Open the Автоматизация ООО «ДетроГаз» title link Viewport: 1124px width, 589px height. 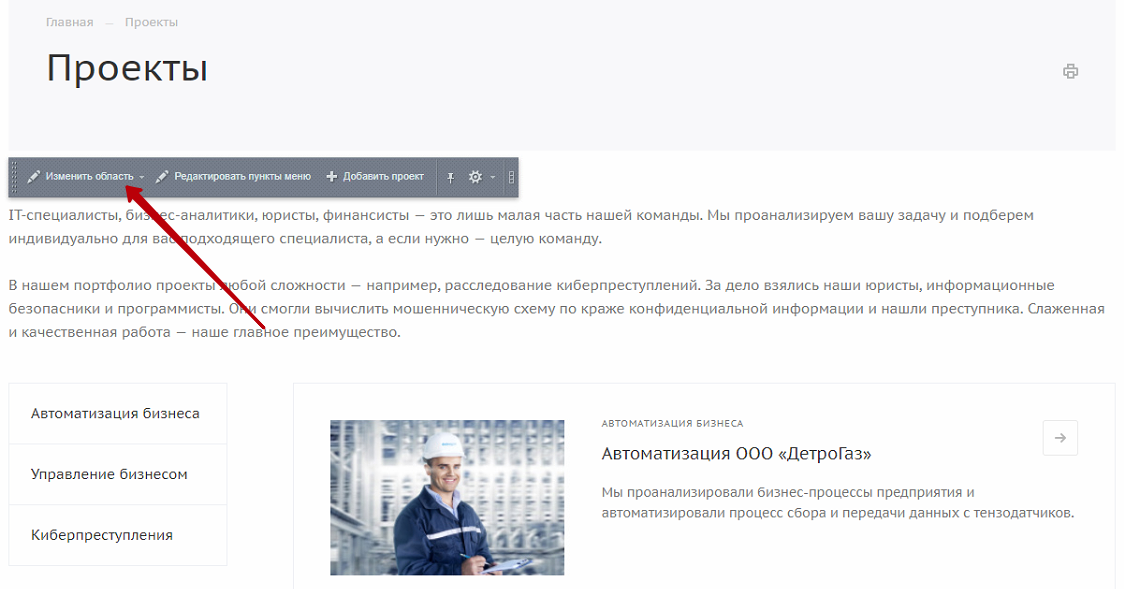tap(736, 454)
